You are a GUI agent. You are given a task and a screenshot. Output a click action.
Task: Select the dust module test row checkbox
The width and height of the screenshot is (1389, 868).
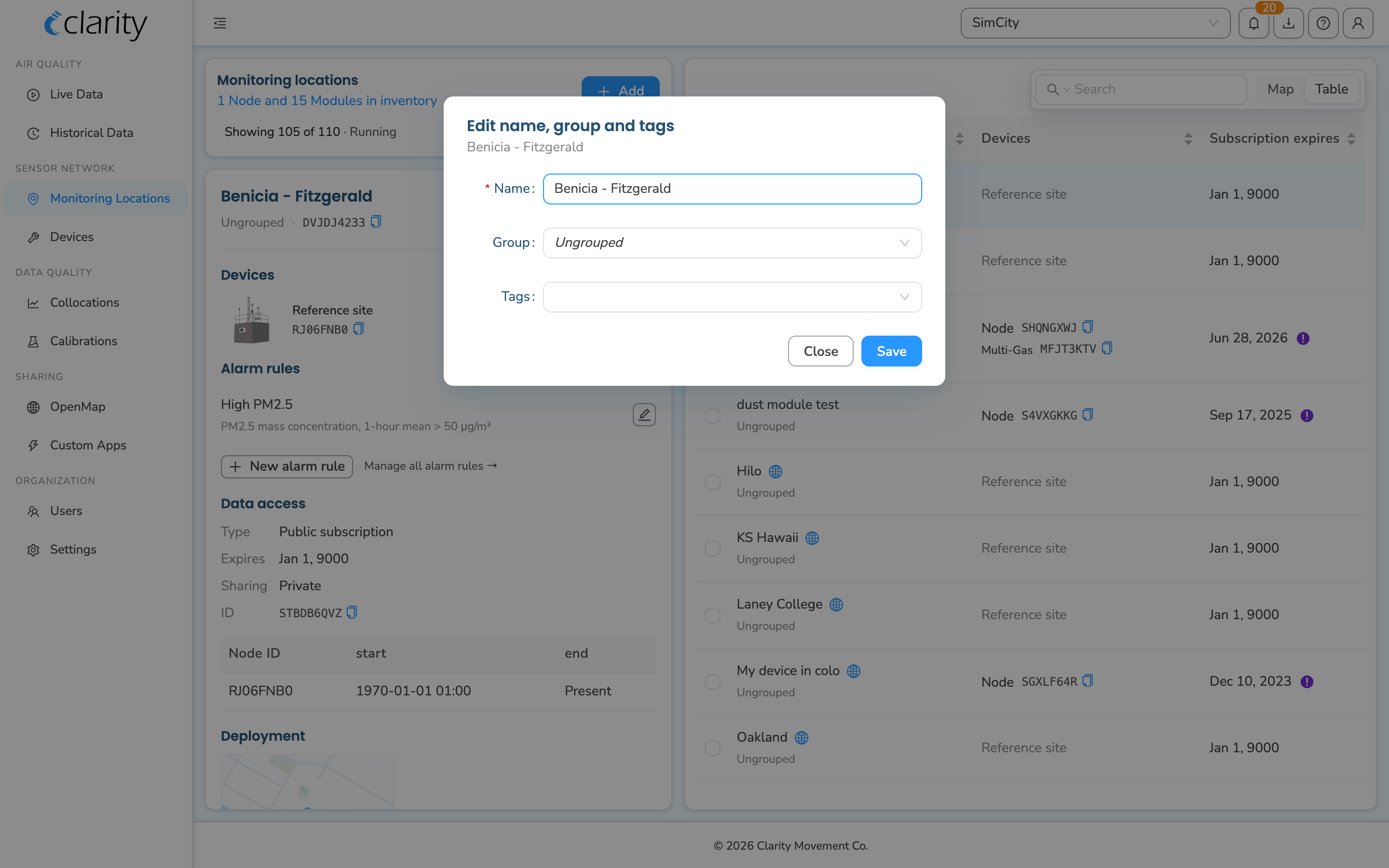[x=713, y=415]
